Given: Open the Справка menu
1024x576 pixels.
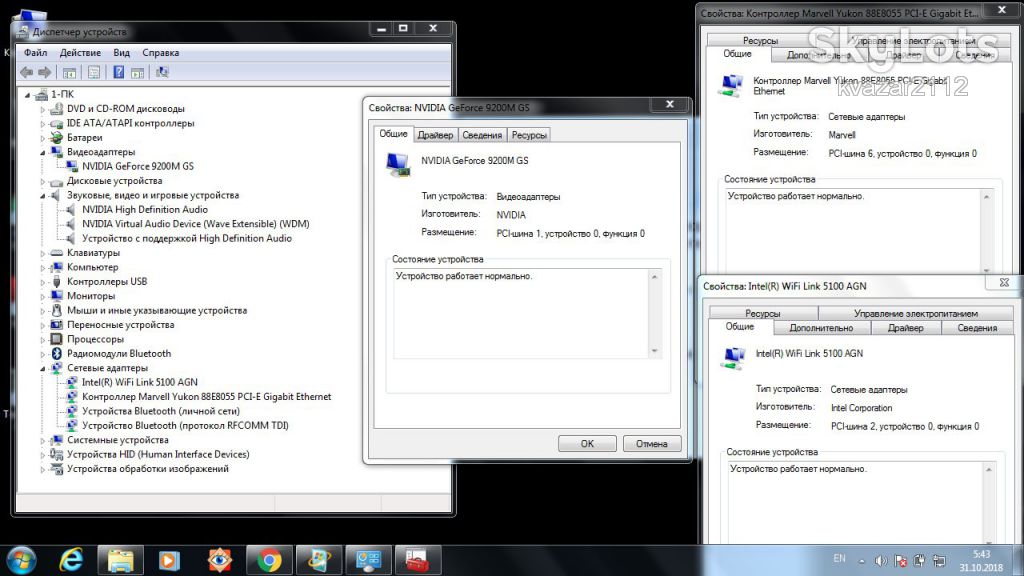Looking at the screenshot, I should click(161, 53).
